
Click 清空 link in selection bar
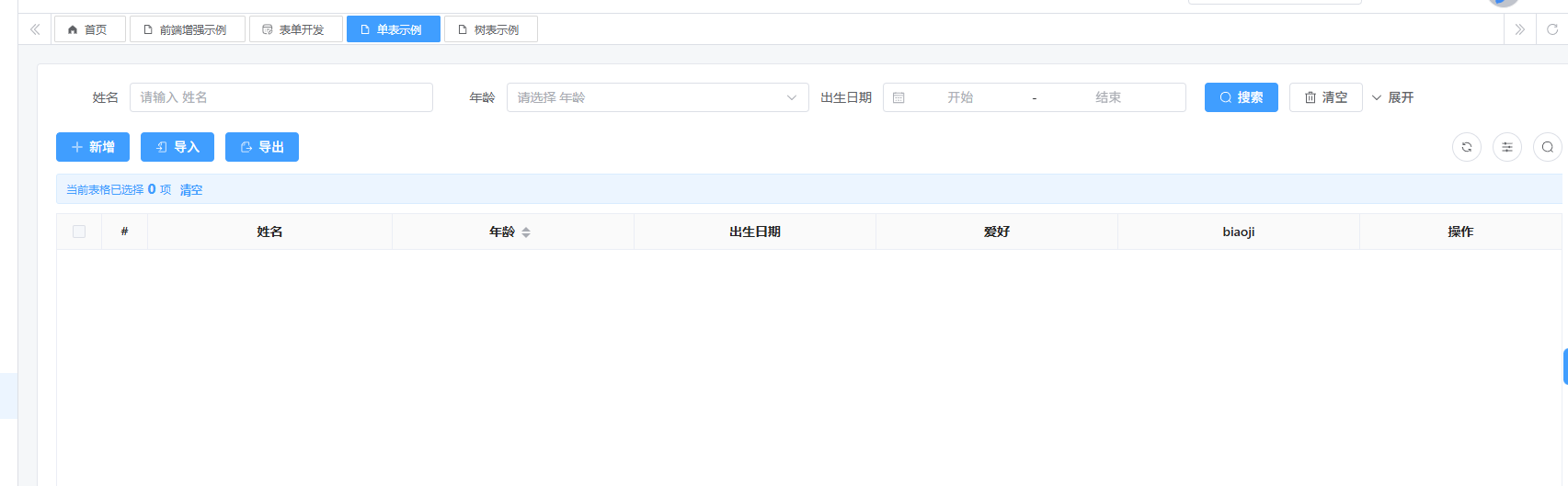pyautogui.click(x=191, y=190)
